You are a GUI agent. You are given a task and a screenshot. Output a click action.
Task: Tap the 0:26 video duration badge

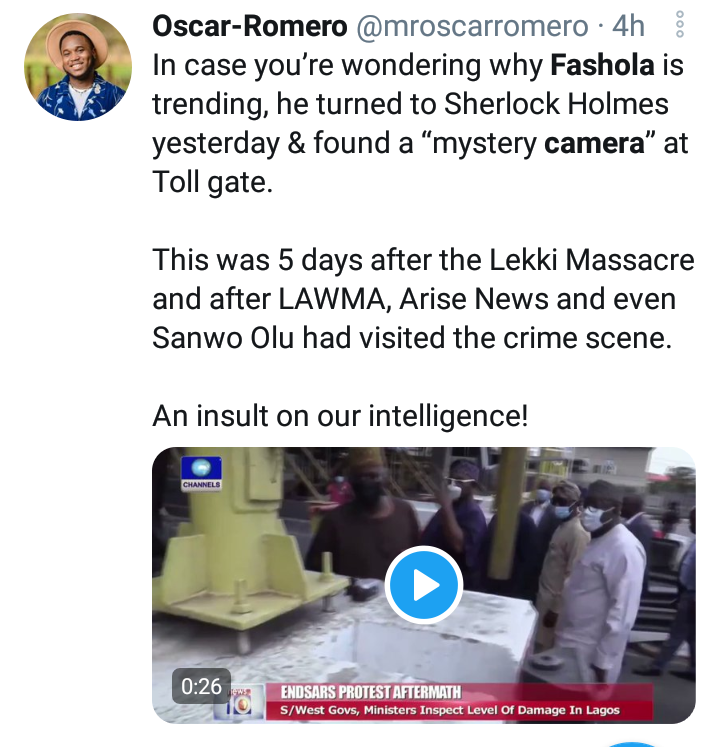click(202, 686)
